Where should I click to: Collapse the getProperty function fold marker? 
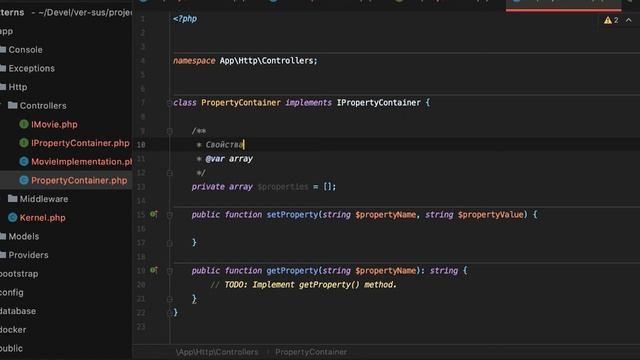[169, 271]
